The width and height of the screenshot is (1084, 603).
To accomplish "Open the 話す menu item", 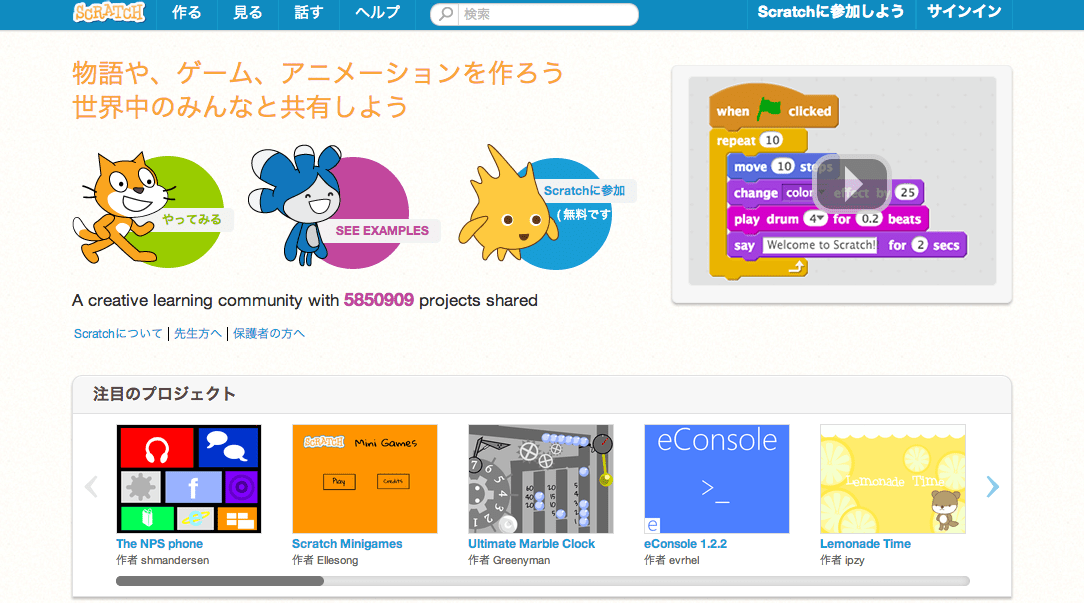I will pos(308,12).
